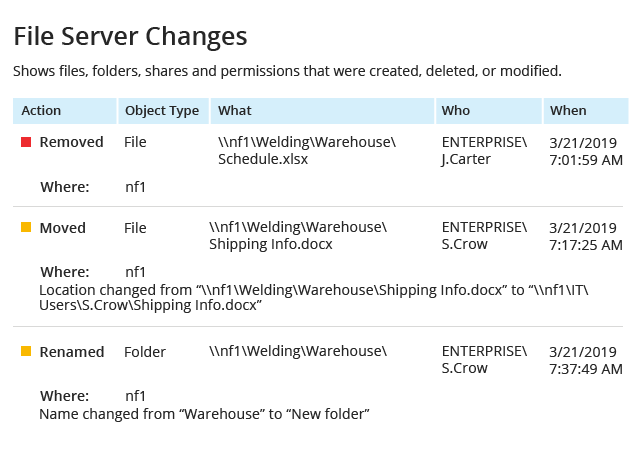Click the Renamed action label

[72, 352]
